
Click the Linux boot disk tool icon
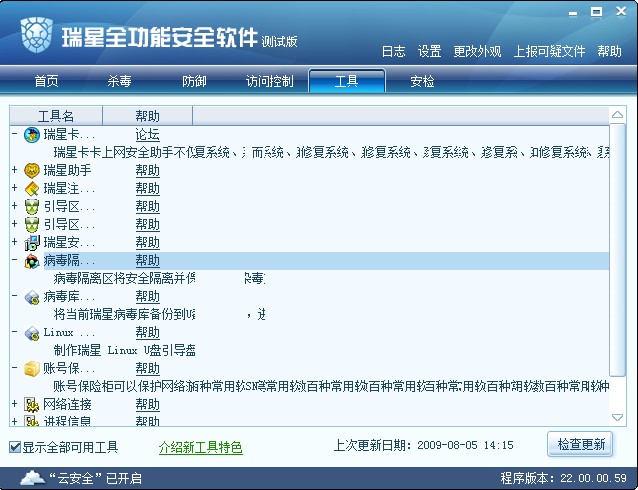(32, 333)
